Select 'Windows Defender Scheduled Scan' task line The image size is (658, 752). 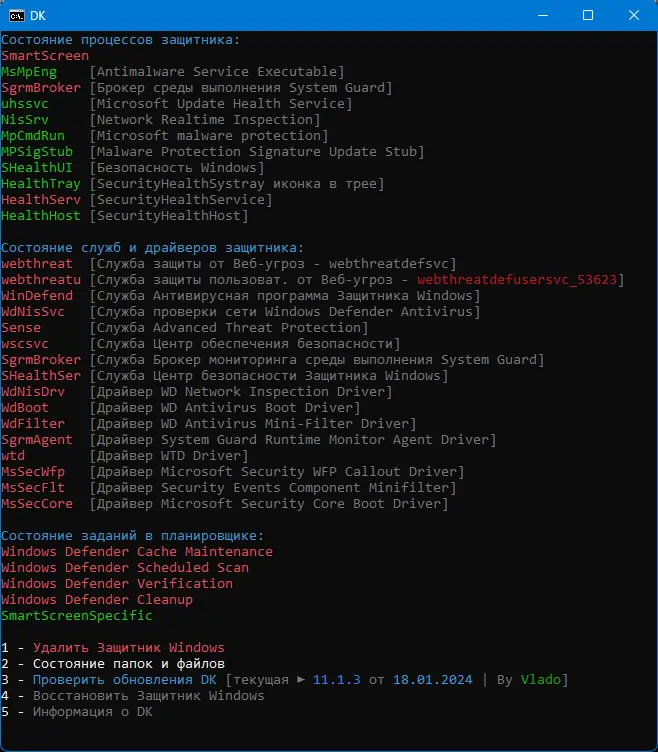[x=125, y=568]
